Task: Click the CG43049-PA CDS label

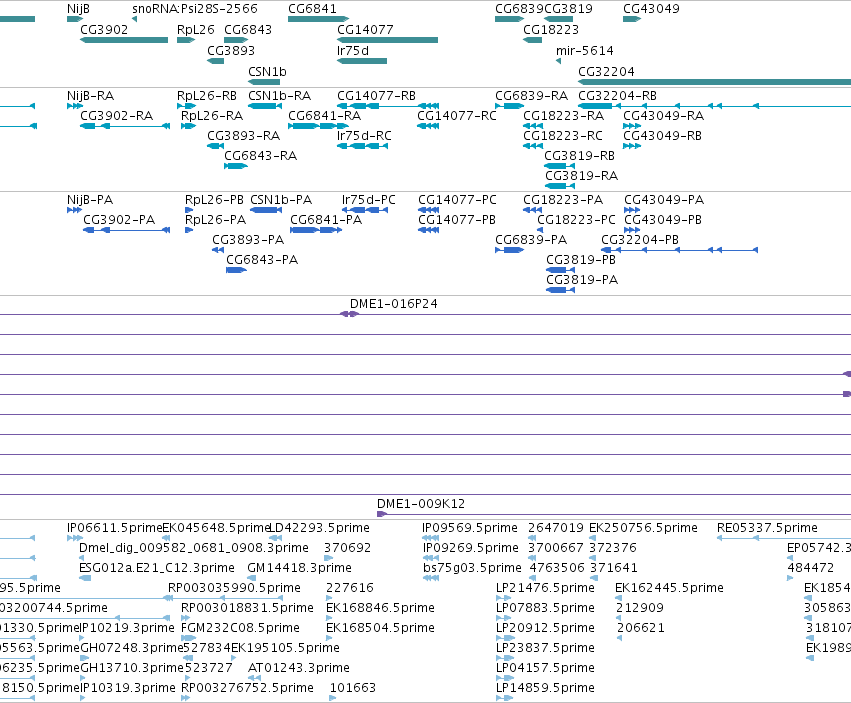Action: pos(663,200)
